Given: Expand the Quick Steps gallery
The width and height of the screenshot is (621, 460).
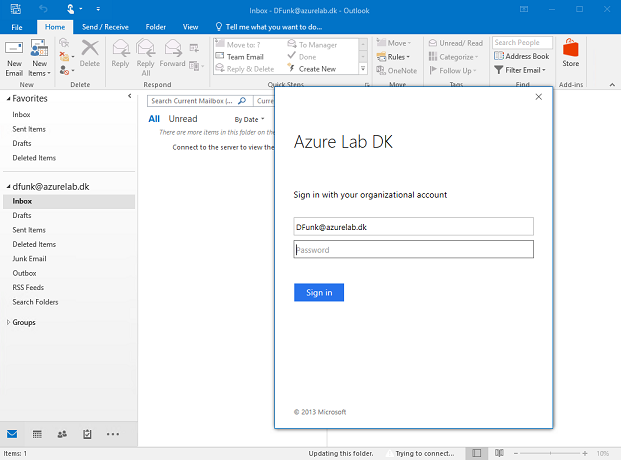Looking at the screenshot, I should pyautogui.click(x=363, y=69).
